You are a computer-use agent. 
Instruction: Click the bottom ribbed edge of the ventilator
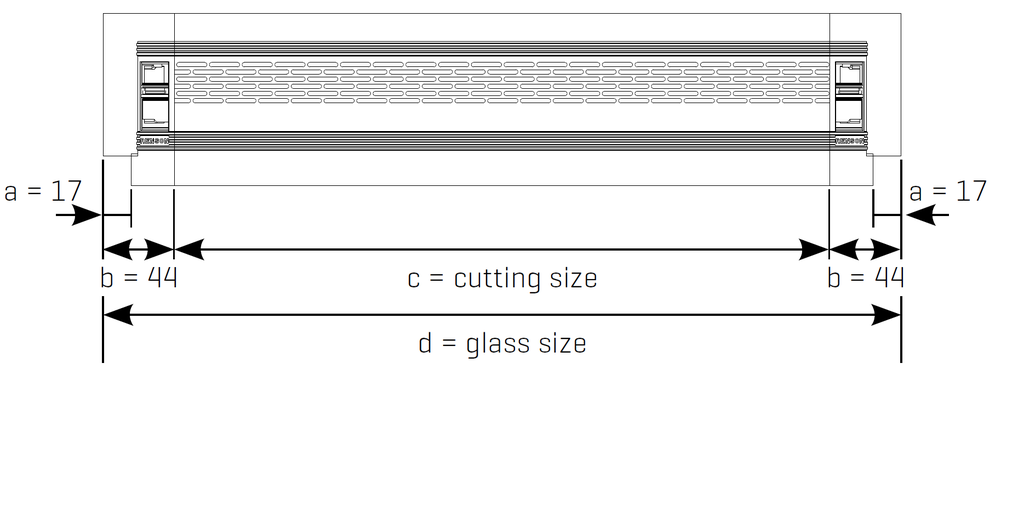tap(502, 141)
